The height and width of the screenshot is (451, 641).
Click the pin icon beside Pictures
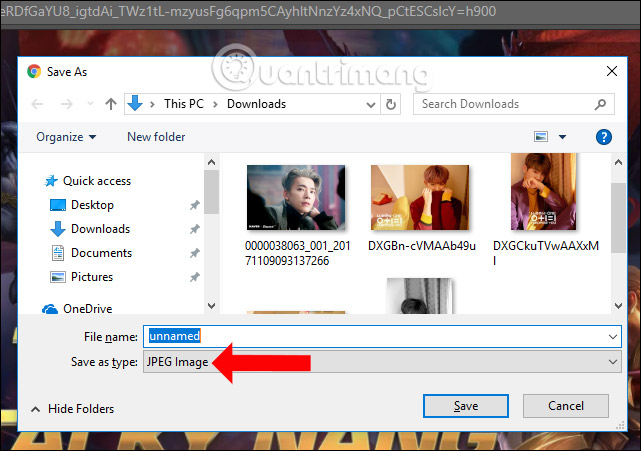tap(195, 277)
